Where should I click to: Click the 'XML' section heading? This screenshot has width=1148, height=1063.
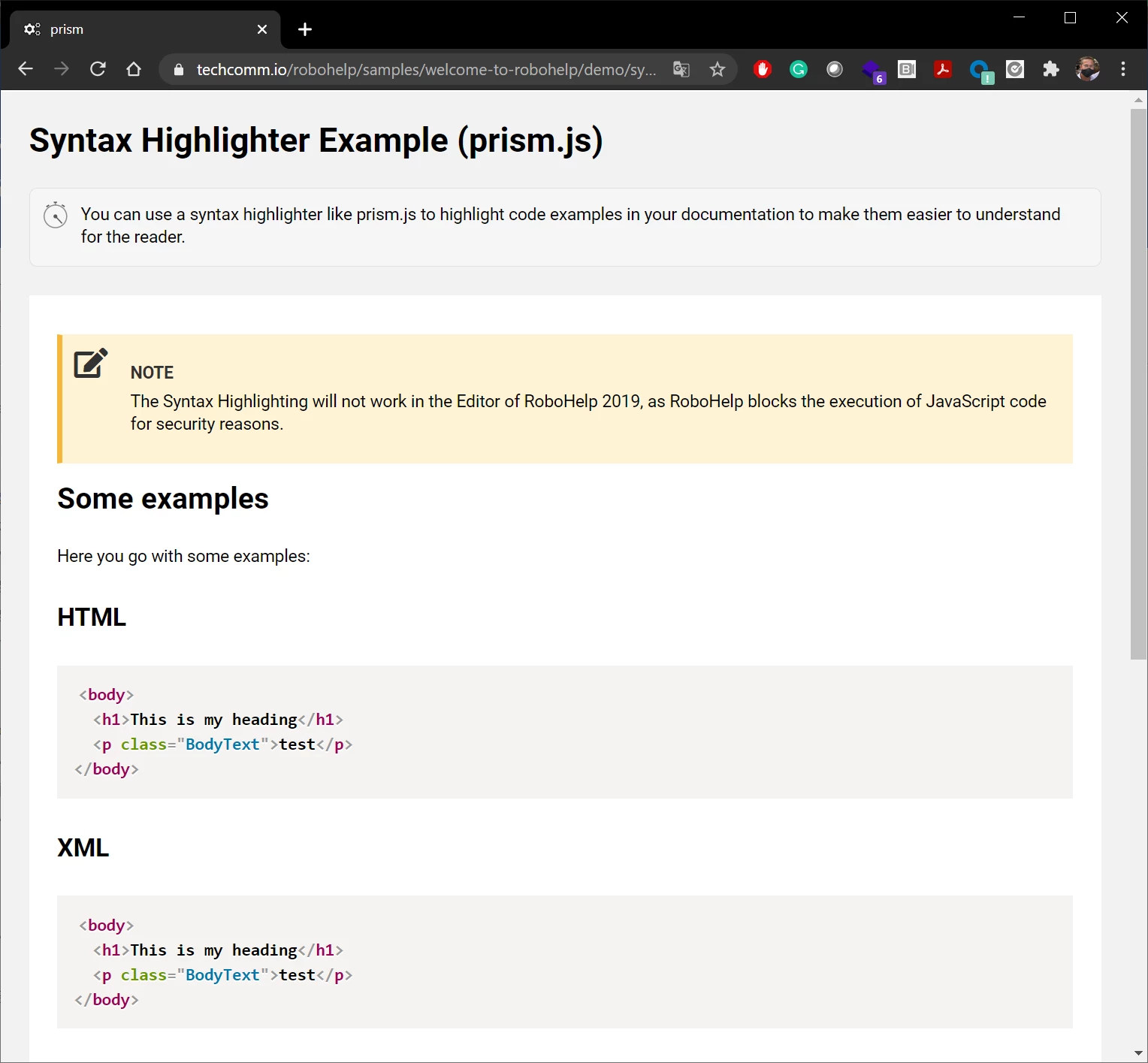tap(83, 847)
